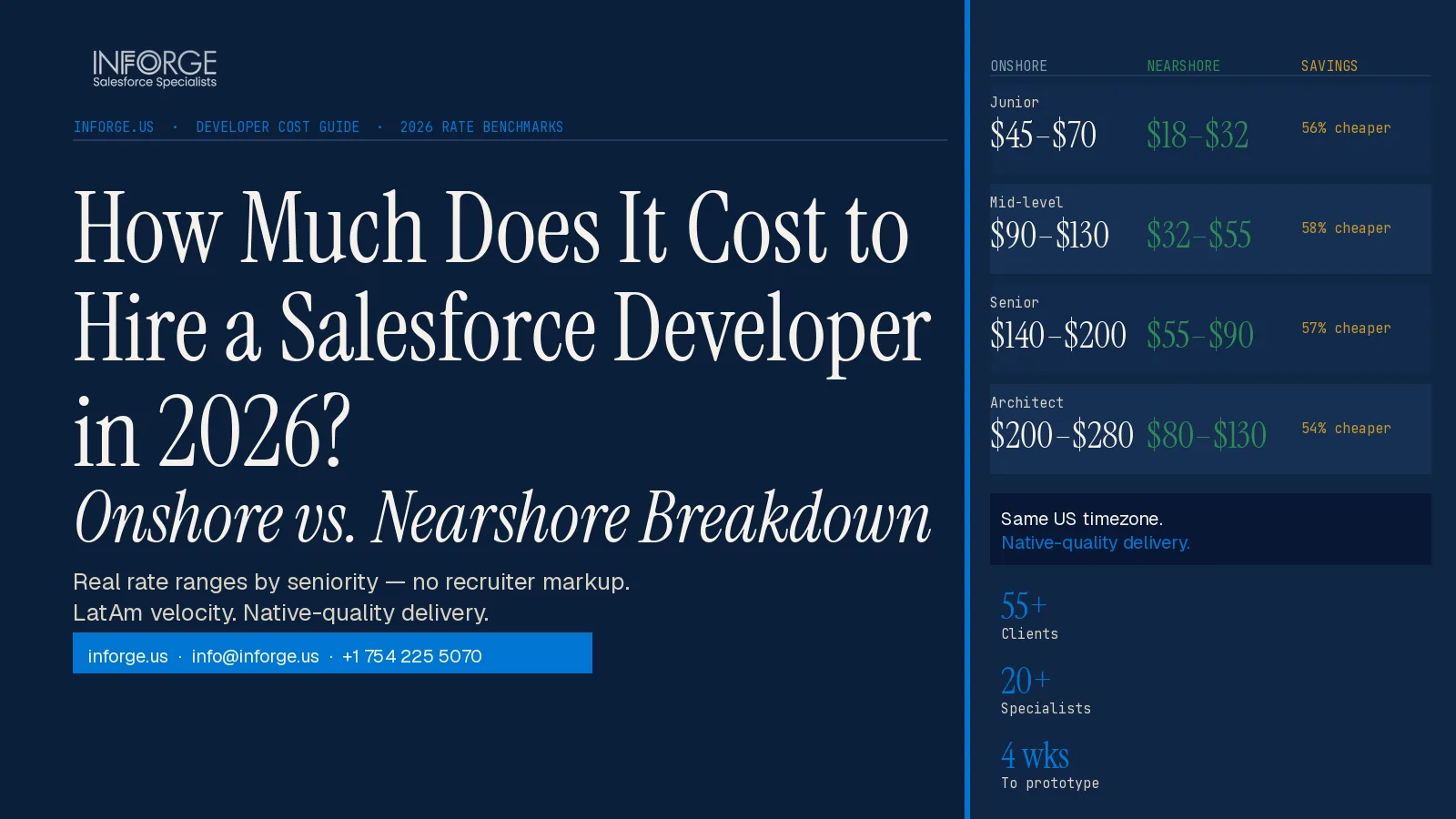1456x819 pixels.
Task: Click the Junior onshore rate $45–$70
Action: pos(1043,136)
